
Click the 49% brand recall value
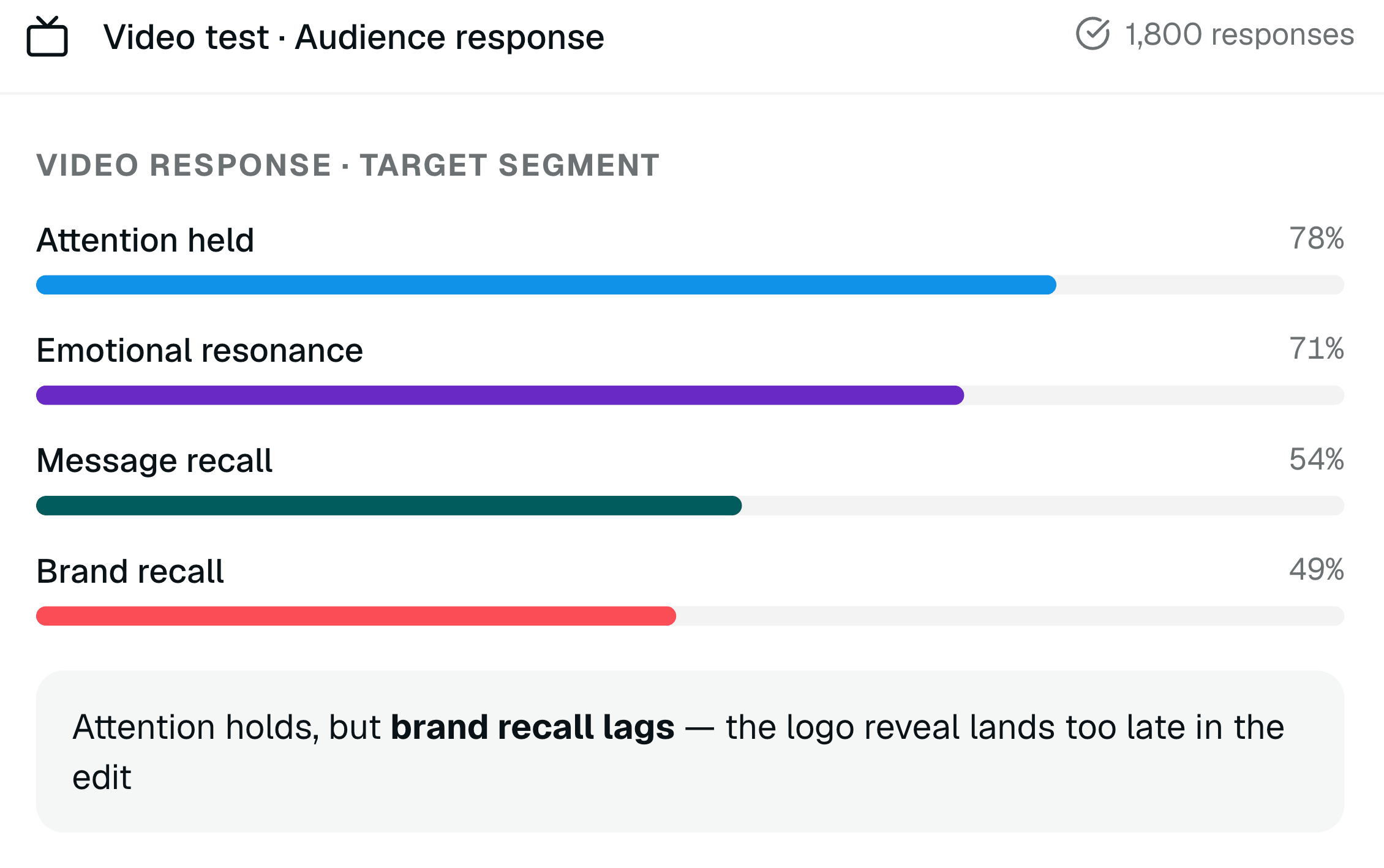pos(1317,569)
